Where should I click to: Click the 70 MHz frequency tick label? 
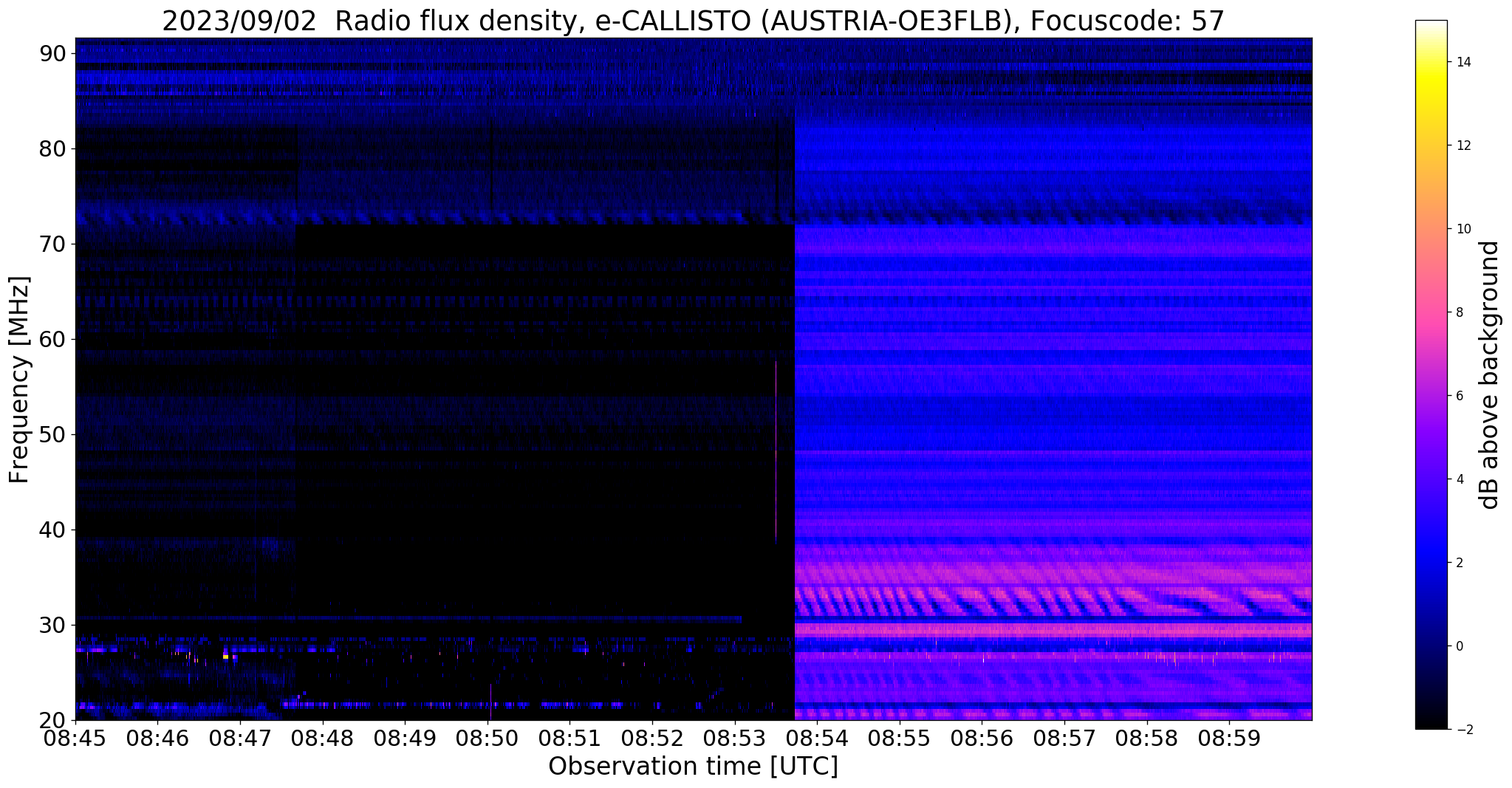53,244
